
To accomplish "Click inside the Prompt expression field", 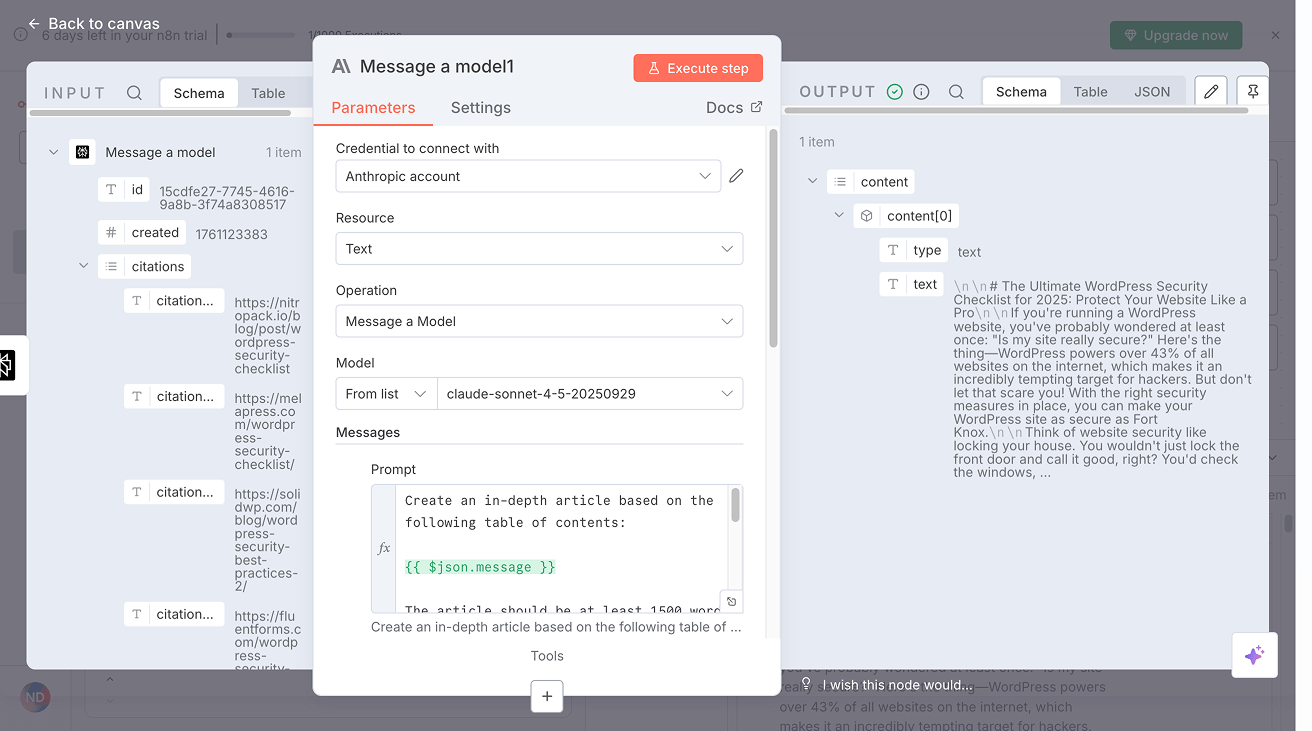I will coord(560,549).
